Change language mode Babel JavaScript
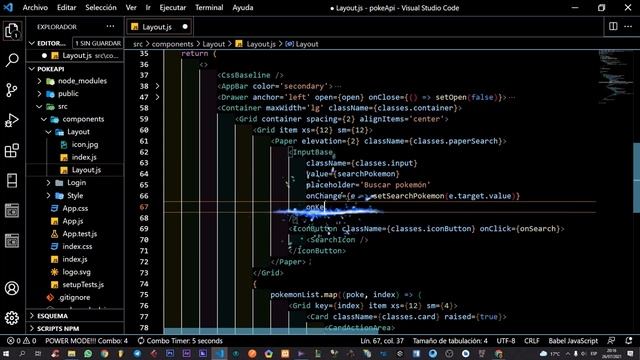 573,341
